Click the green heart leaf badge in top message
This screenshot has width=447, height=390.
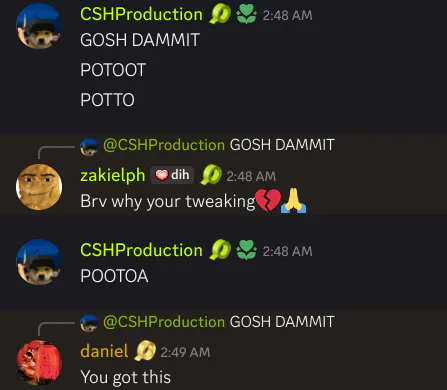pos(246,15)
